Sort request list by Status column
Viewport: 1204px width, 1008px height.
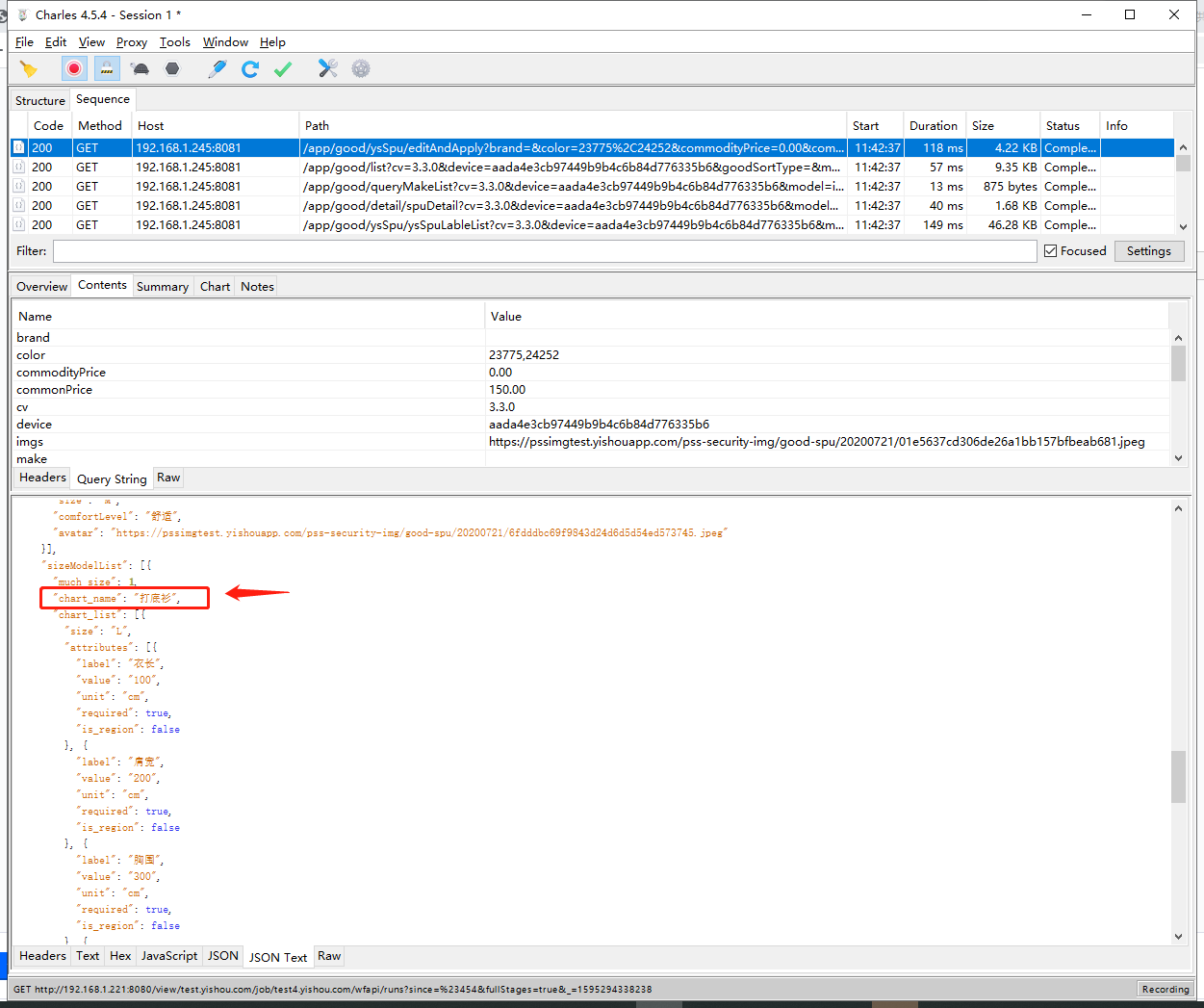[x=1069, y=125]
